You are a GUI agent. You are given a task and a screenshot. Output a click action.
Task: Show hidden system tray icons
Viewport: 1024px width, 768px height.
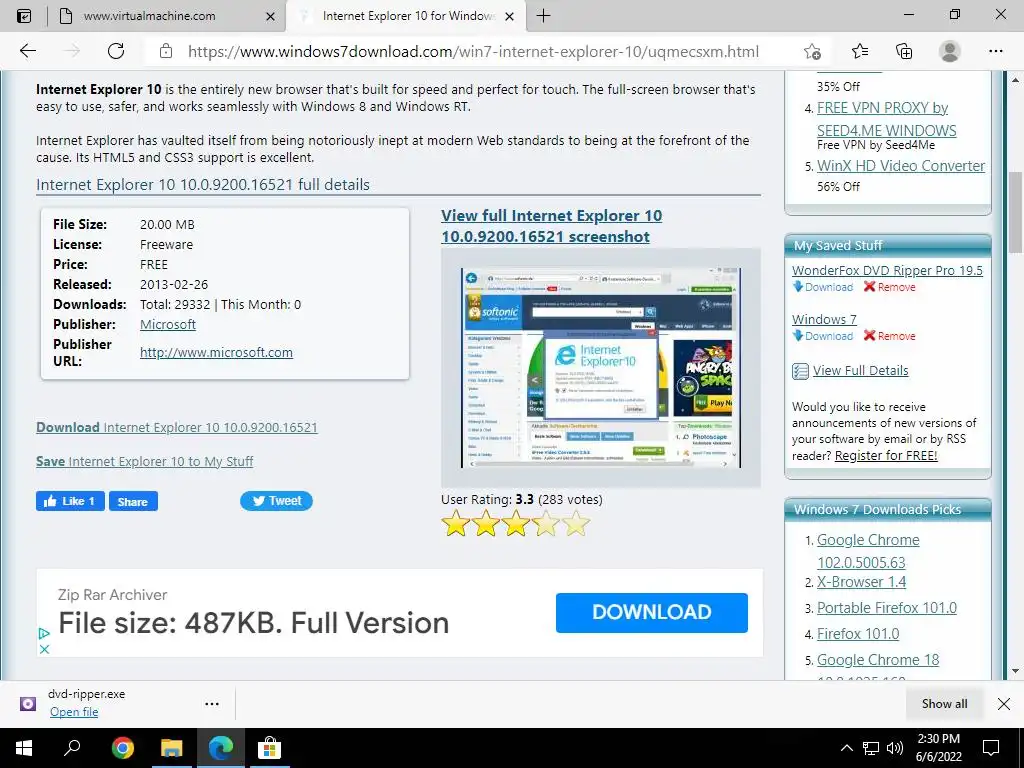846,748
